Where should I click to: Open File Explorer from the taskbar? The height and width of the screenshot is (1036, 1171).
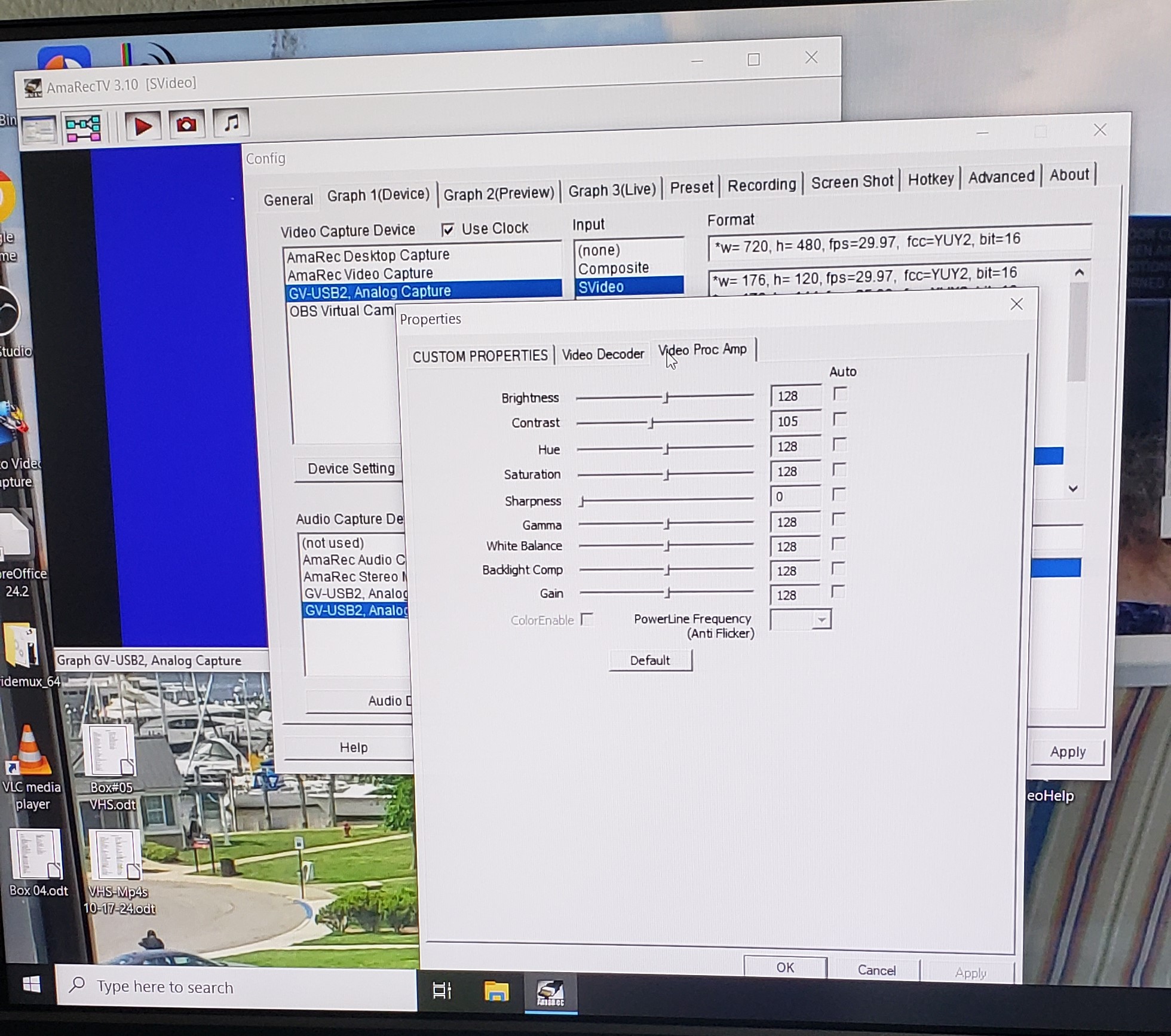click(496, 992)
